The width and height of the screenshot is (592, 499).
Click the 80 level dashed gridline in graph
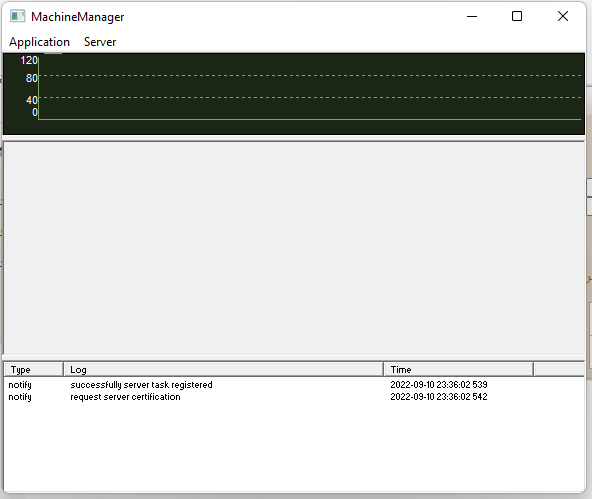[310, 75]
